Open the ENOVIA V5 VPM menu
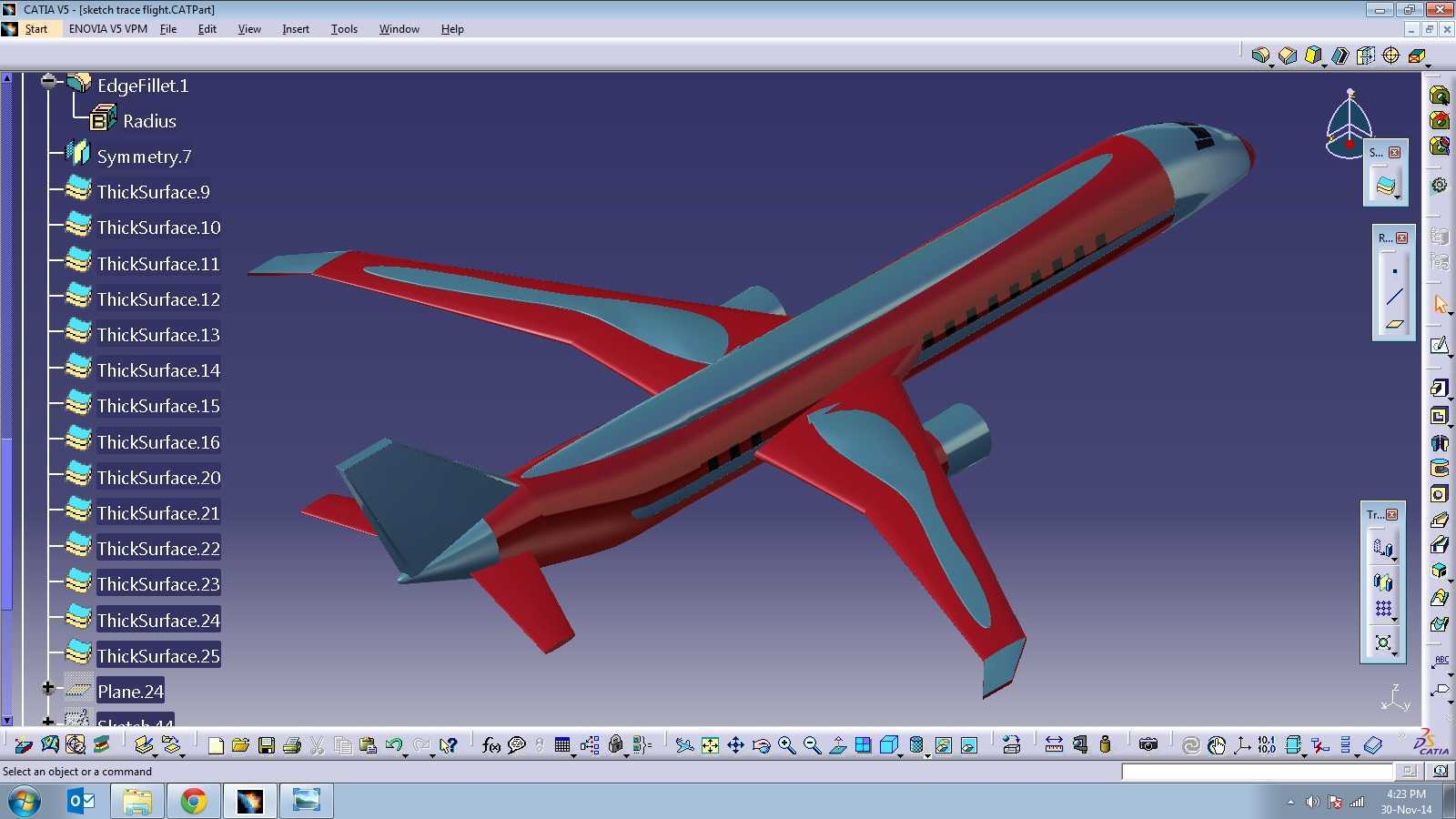The image size is (1456, 819). (x=107, y=29)
